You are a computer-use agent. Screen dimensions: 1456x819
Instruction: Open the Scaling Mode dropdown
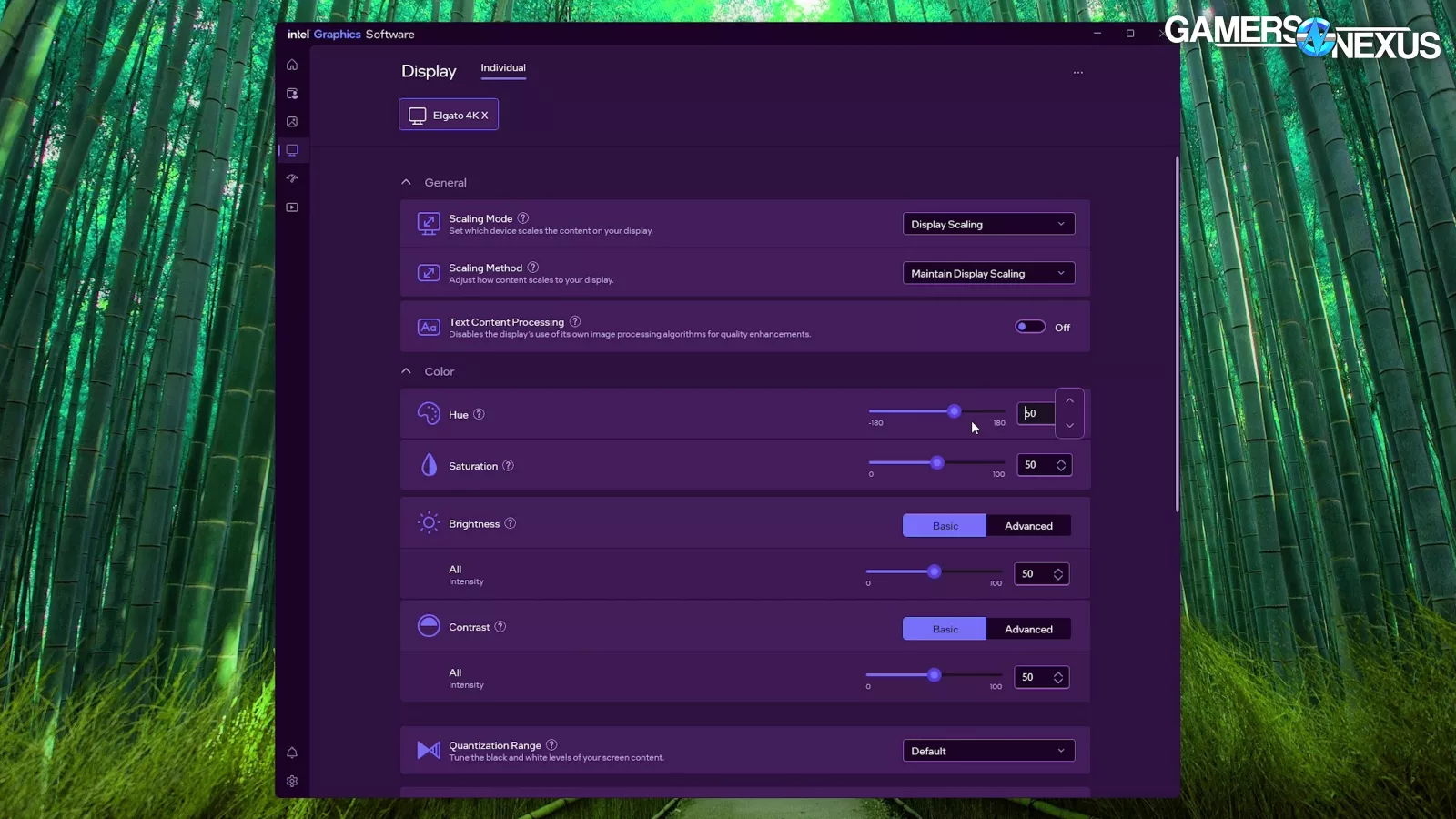pos(988,225)
